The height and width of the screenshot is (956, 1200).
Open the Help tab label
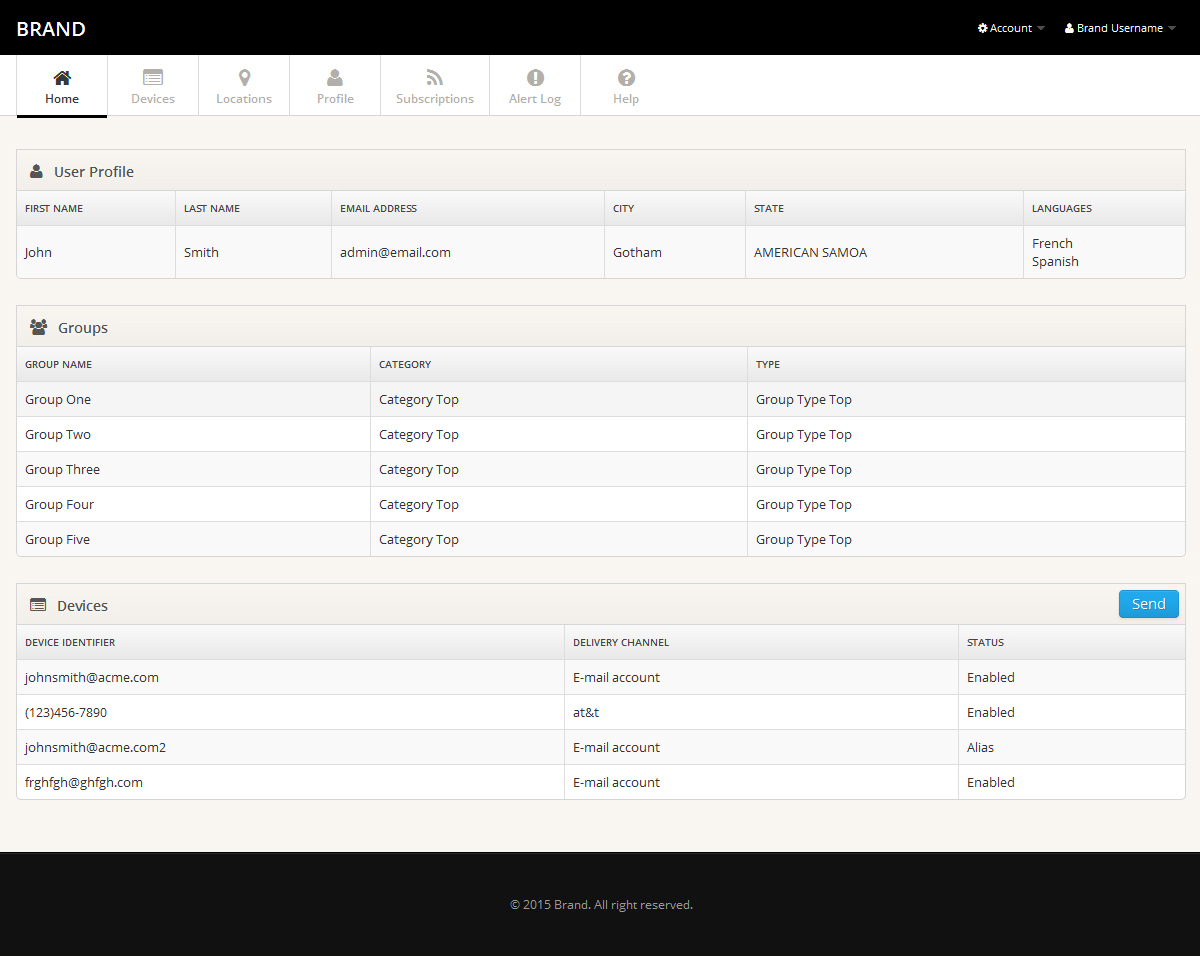click(626, 99)
